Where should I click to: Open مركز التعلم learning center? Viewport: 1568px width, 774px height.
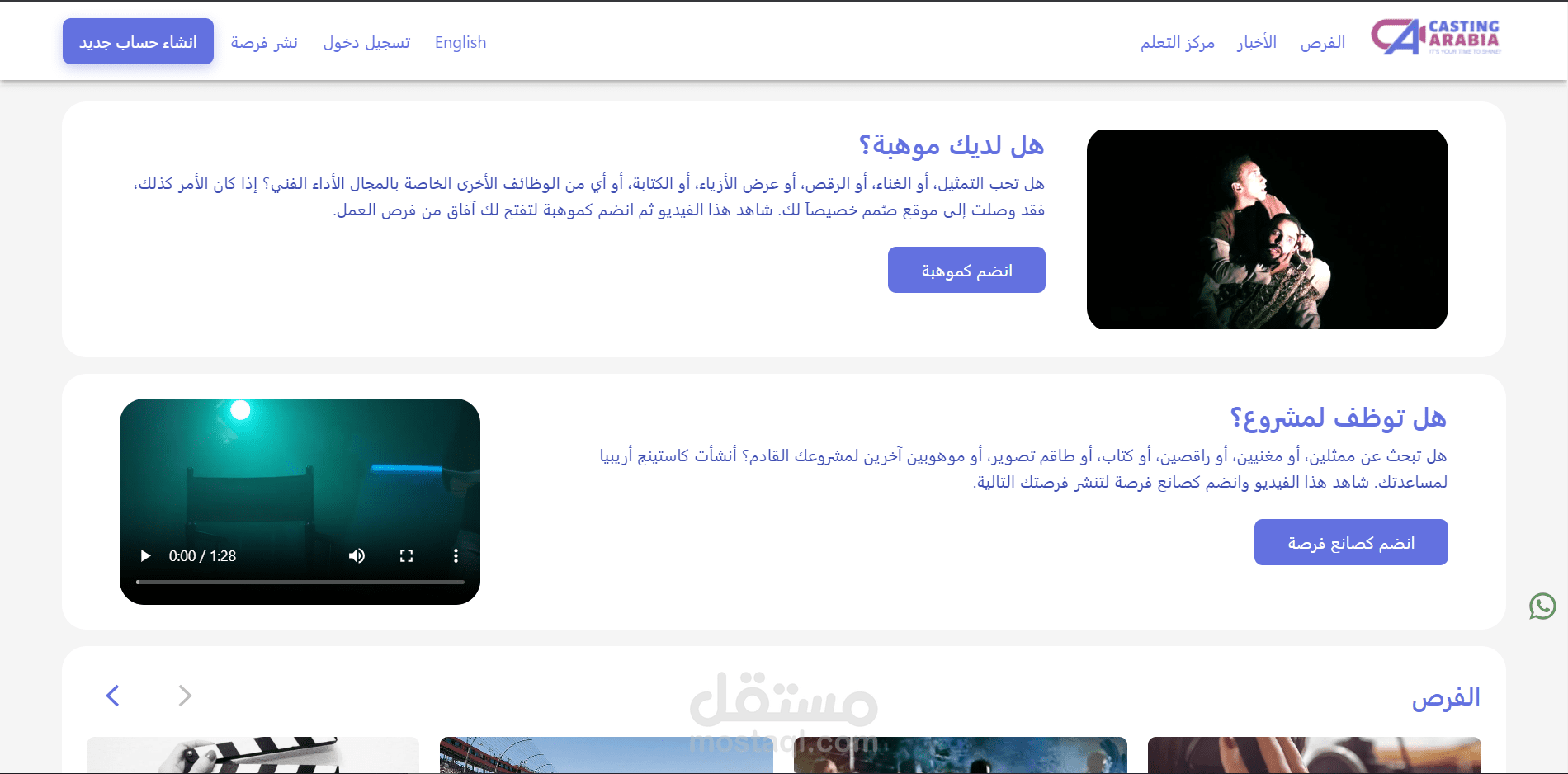point(1178,42)
